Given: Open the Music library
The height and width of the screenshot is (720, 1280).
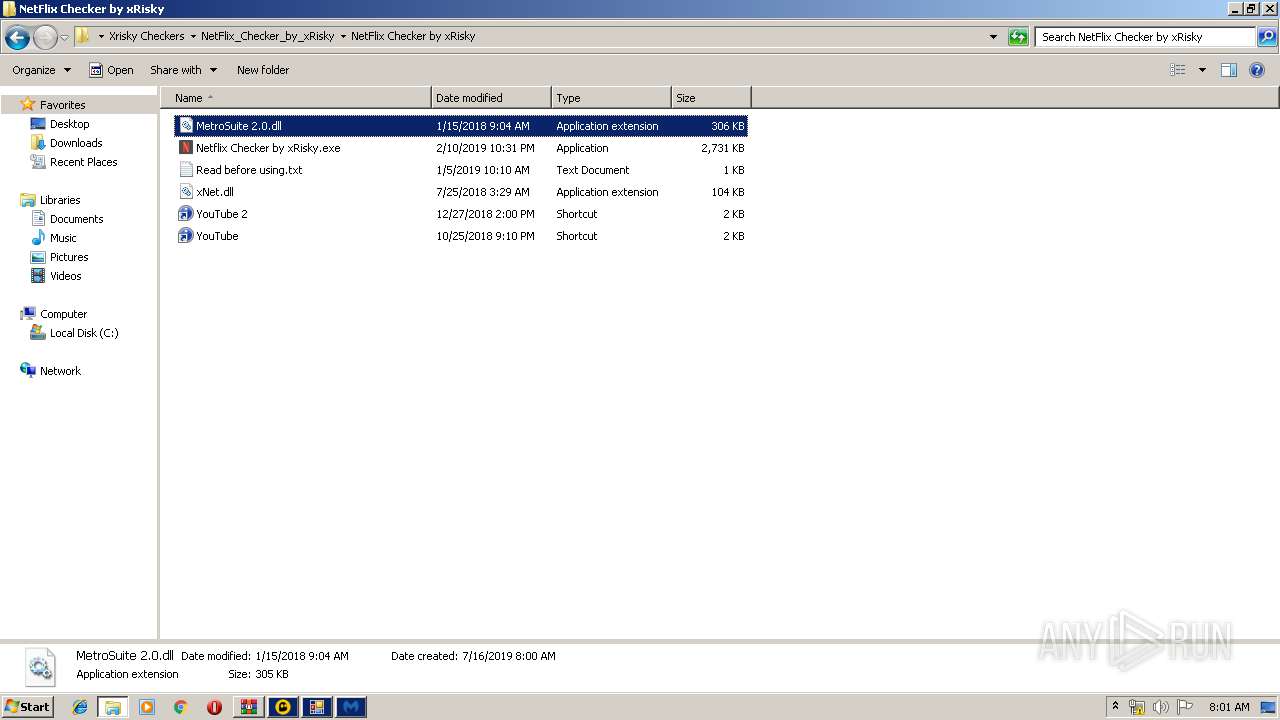Looking at the screenshot, I should click(x=63, y=238).
